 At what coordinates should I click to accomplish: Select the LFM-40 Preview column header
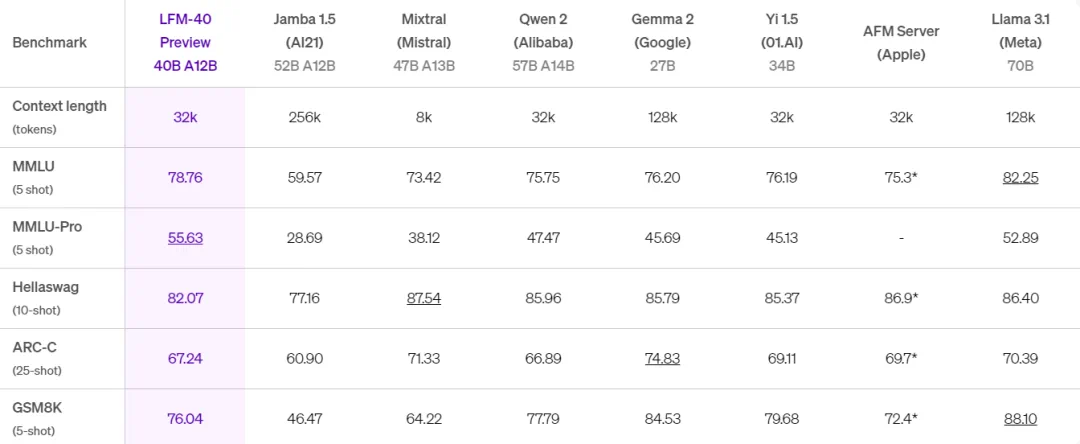tap(185, 42)
